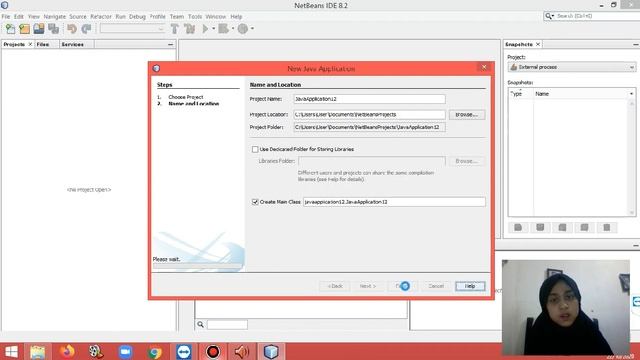Open the Windows Start menu

11,352
